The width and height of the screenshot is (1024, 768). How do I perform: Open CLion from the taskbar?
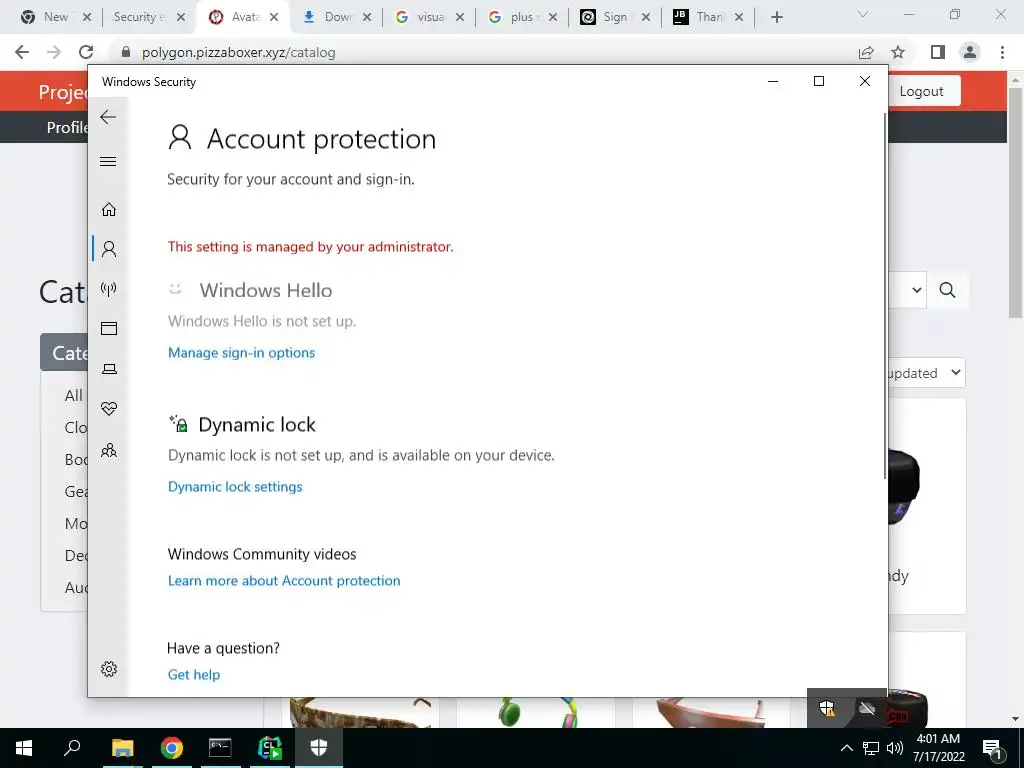pyautogui.click(x=270, y=748)
